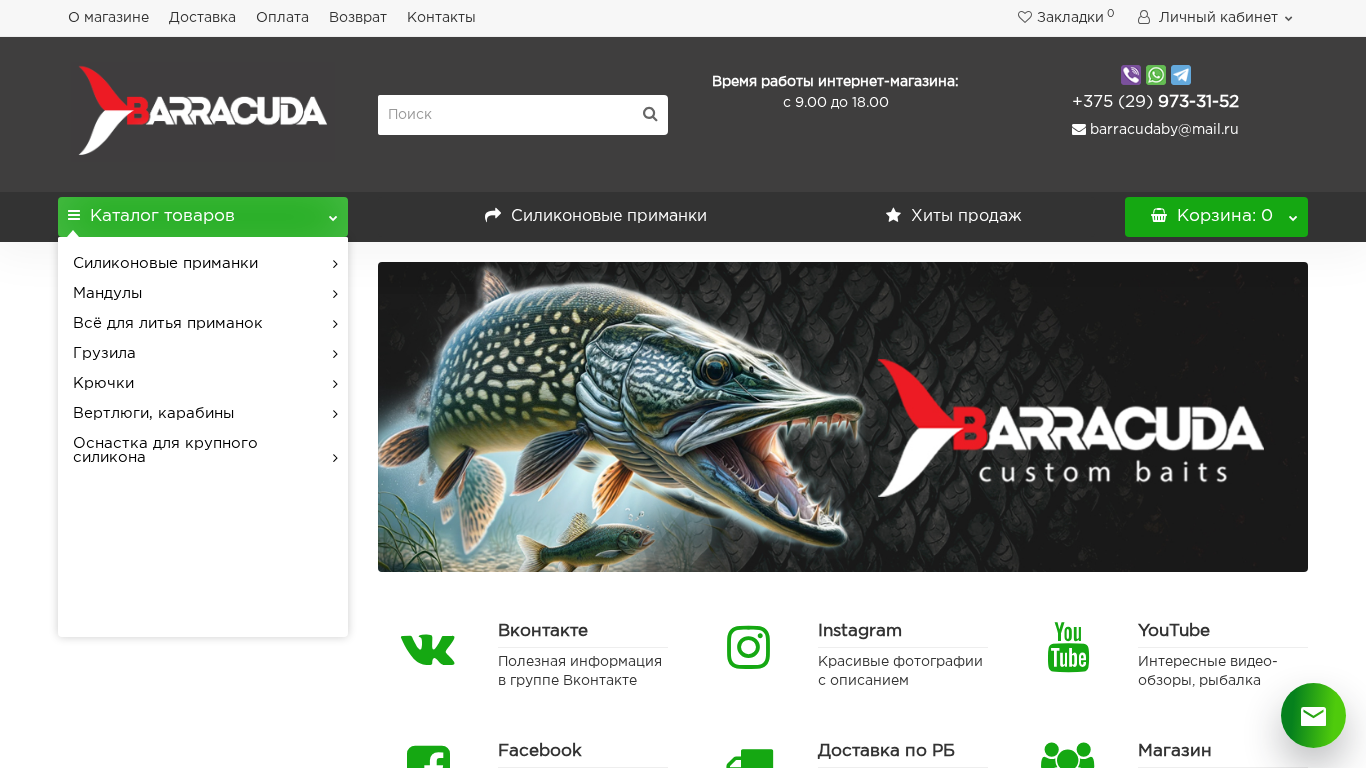The height and width of the screenshot is (768, 1366).
Task: Click phone number +375 (29) 973-31-52
Action: pyautogui.click(x=1155, y=101)
